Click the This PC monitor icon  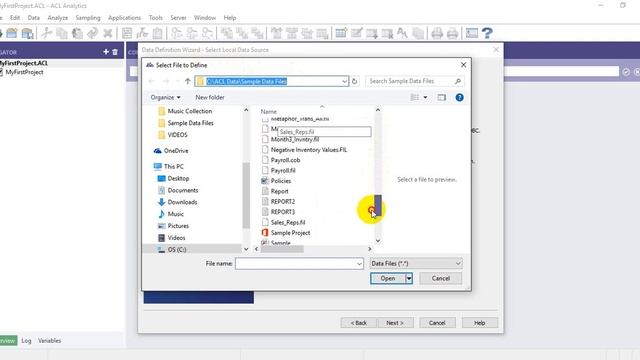(158, 167)
